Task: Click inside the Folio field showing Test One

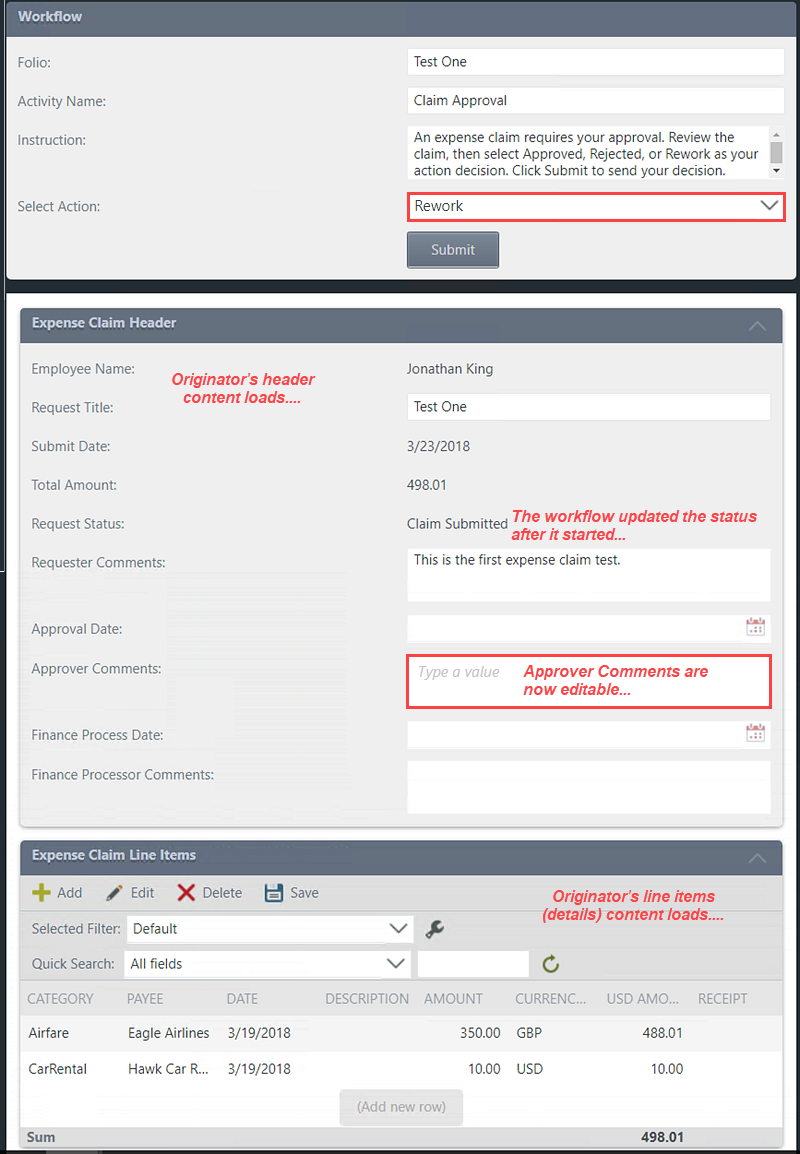Action: (595, 62)
